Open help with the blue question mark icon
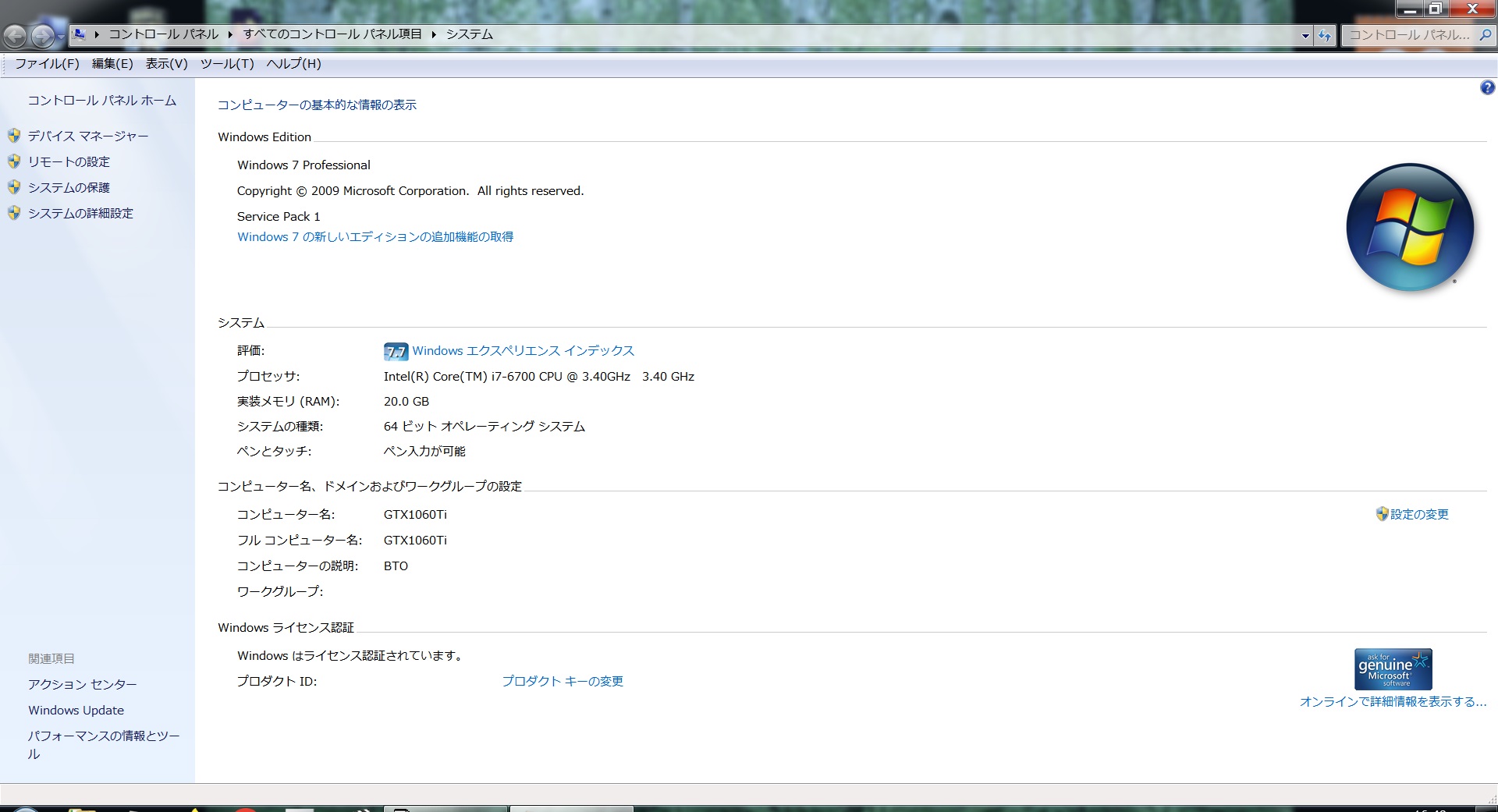Image resolution: width=1498 pixels, height=812 pixels. pyautogui.click(x=1487, y=87)
